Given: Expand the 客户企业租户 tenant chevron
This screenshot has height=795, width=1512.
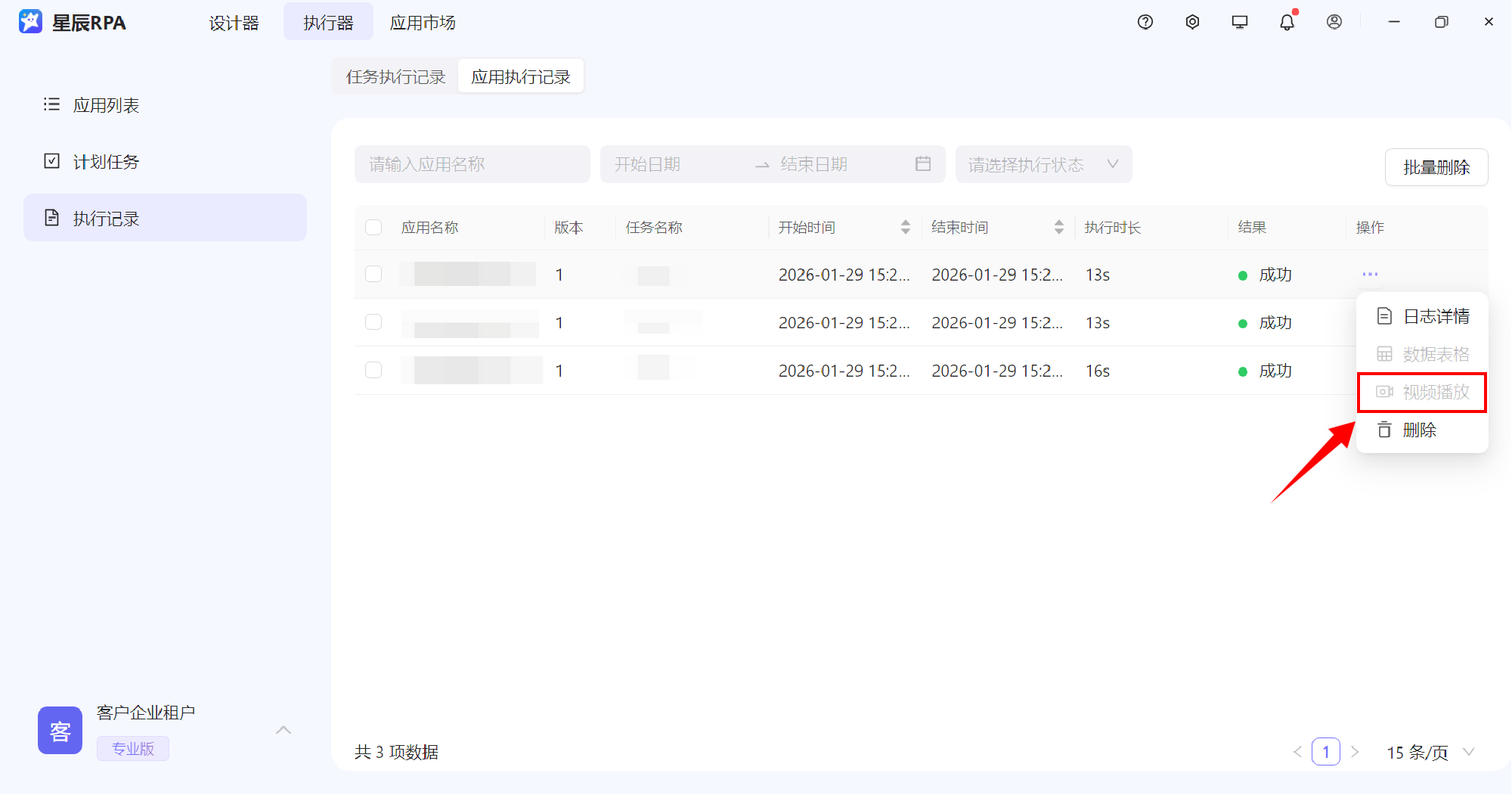Looking at the screenshot, I should [283, 730].
